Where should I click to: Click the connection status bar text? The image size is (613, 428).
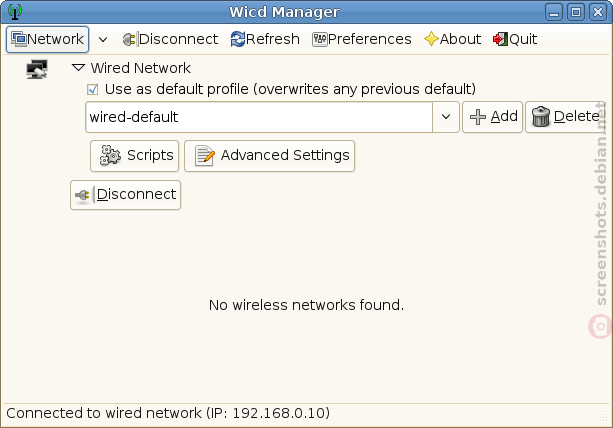[x=168, y=413]
